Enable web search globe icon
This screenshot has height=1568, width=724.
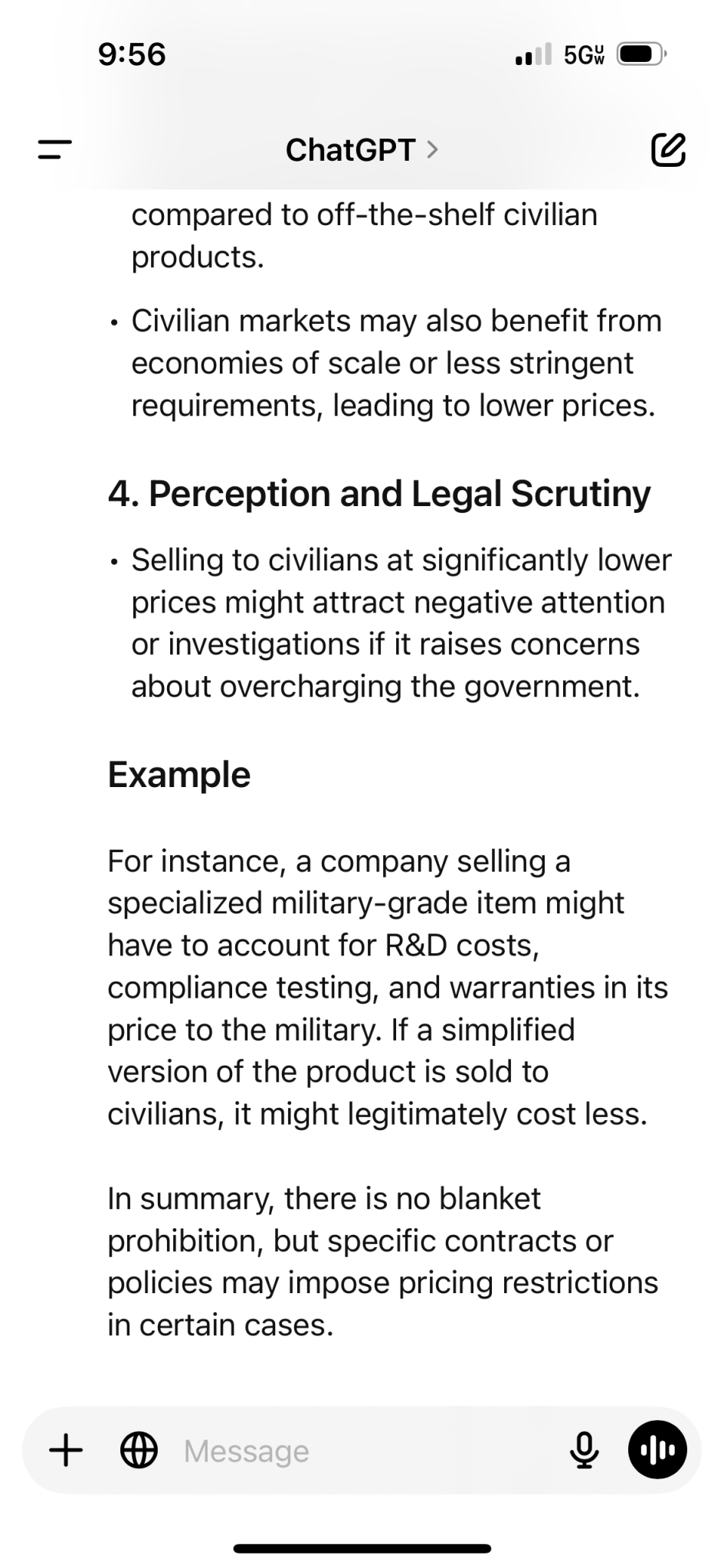[139, 1449]
